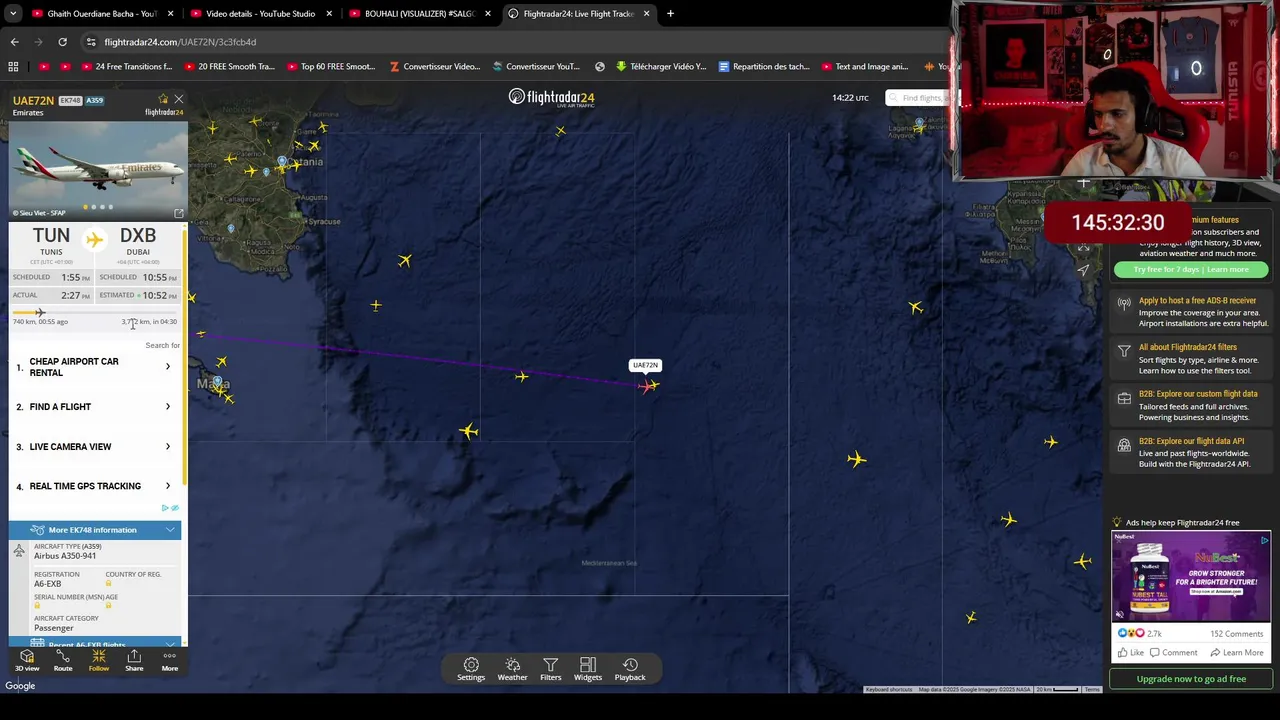Add UAE72N to favorites with star

point(163,99)
